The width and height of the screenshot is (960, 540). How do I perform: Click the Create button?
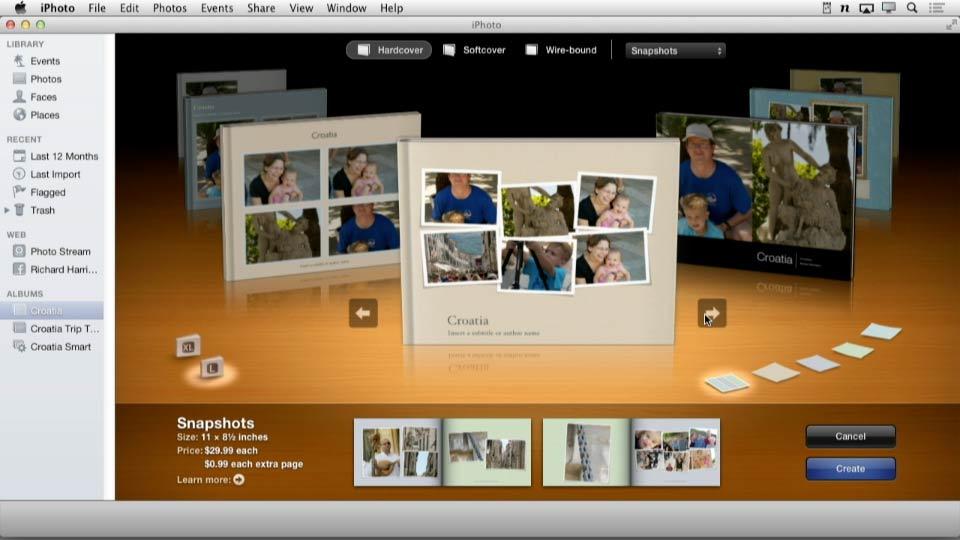[x=850, y=468]
